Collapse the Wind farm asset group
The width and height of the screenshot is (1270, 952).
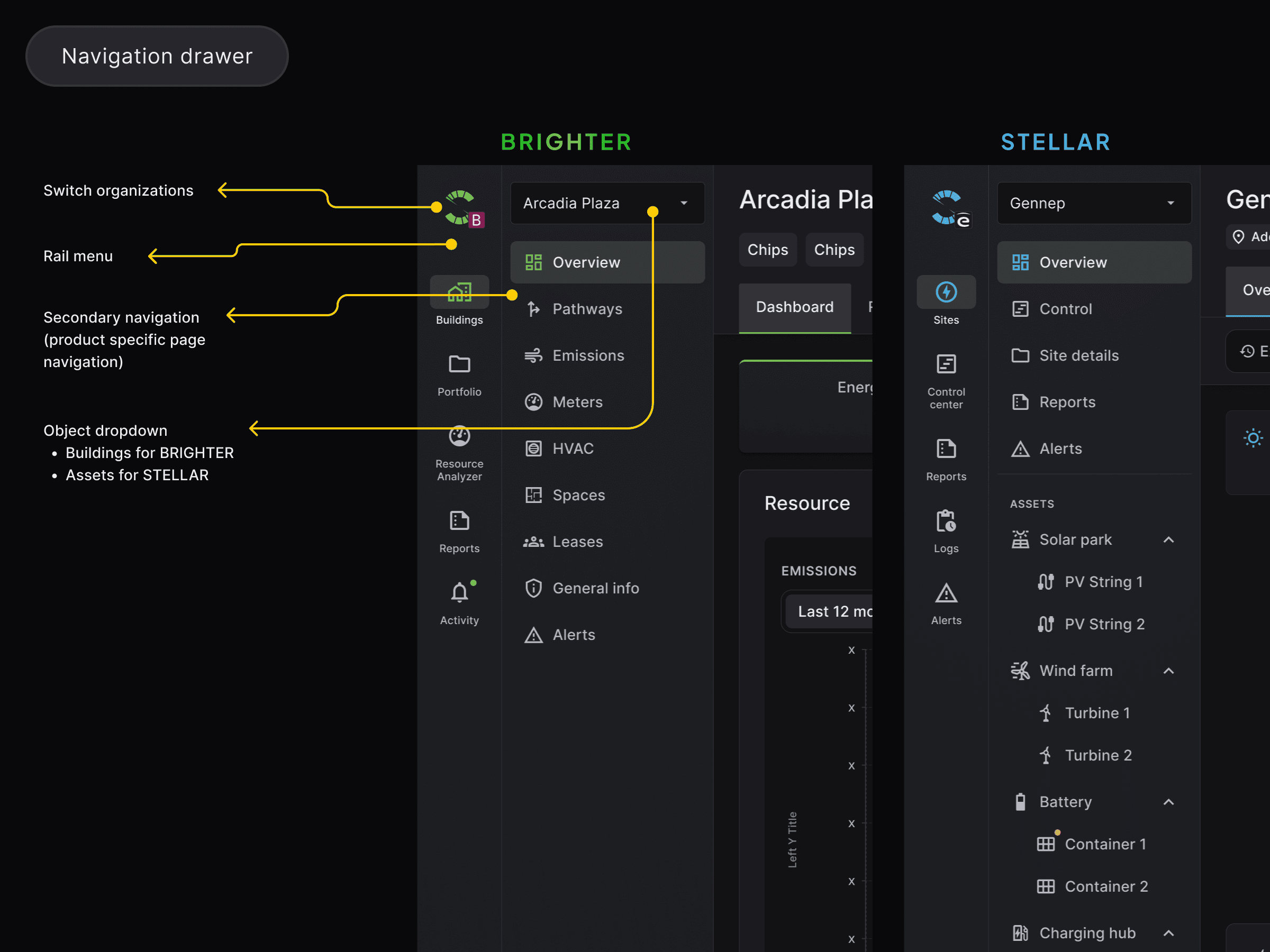click(x=1168, y=671)
